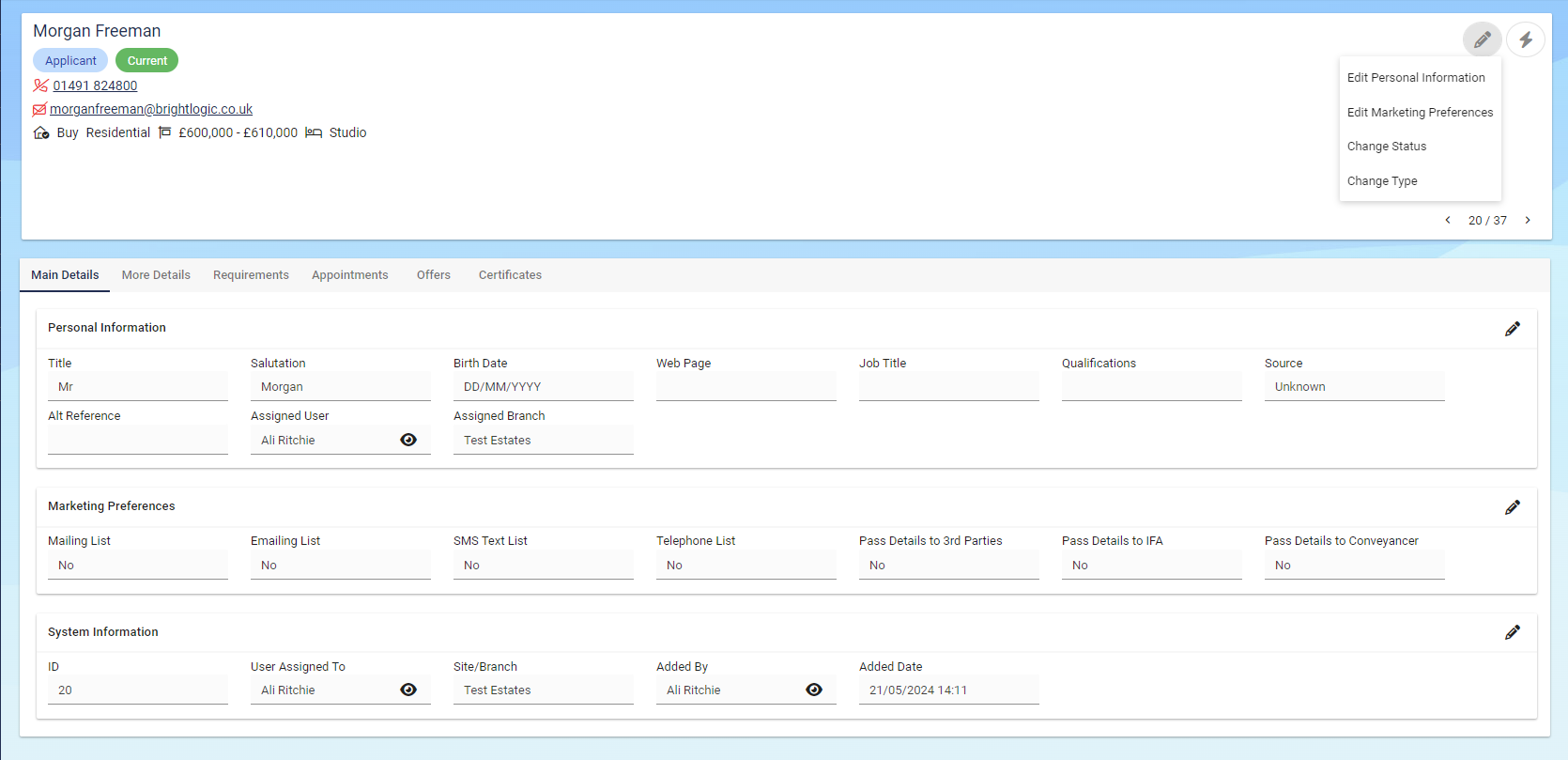Click the Pass Details to 3rd Parties field

click(x=949, y=566)
